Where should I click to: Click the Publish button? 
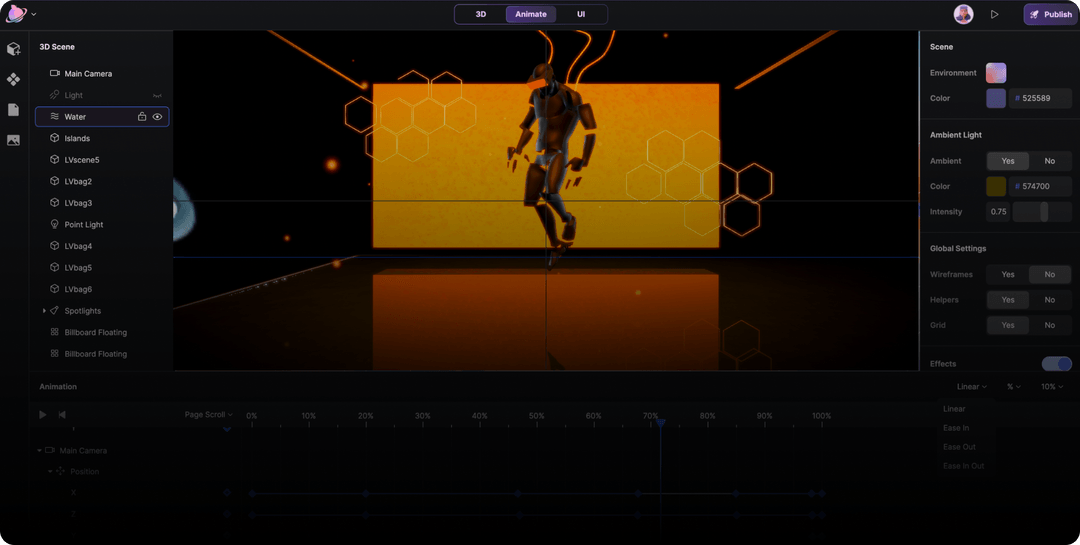coord(1050,15)
